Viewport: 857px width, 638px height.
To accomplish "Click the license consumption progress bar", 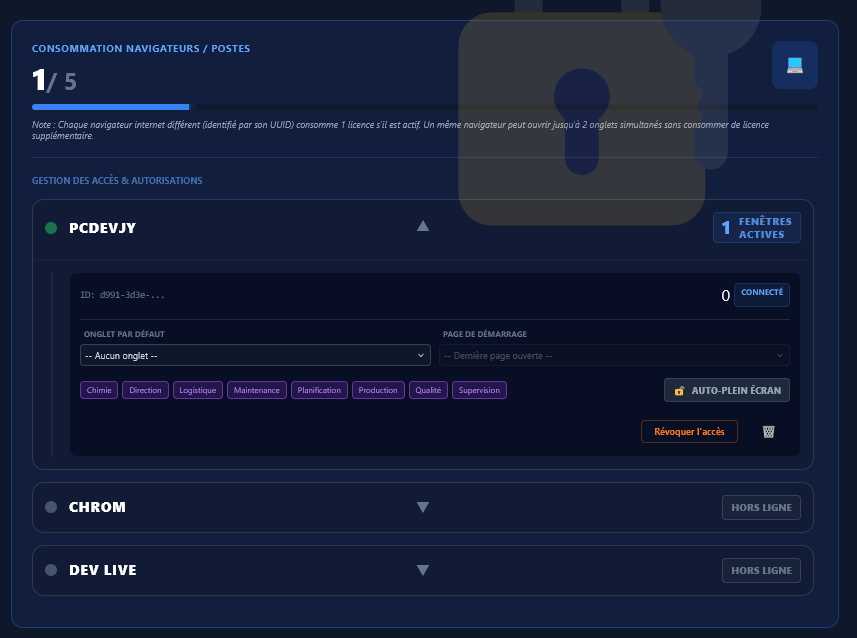I will point(425,107).
